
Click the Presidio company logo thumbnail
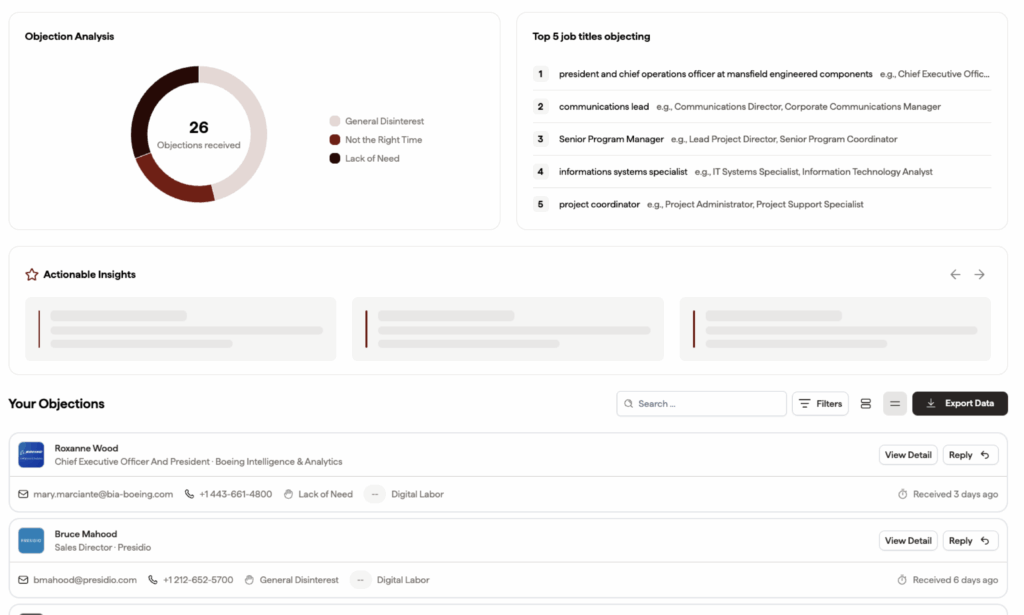[x=31, y=541]
